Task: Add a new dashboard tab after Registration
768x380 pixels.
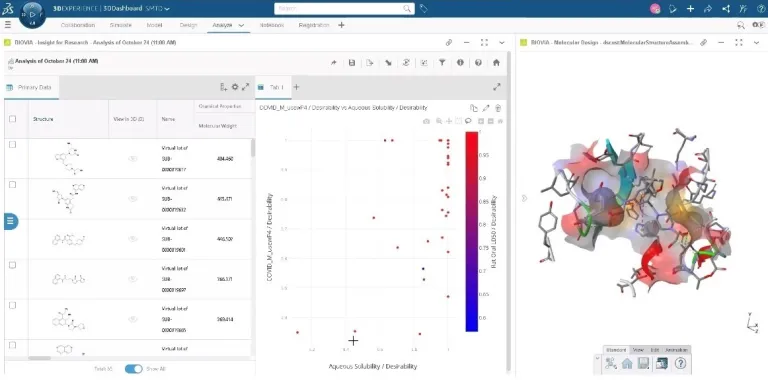Action: tap(341, 25)
